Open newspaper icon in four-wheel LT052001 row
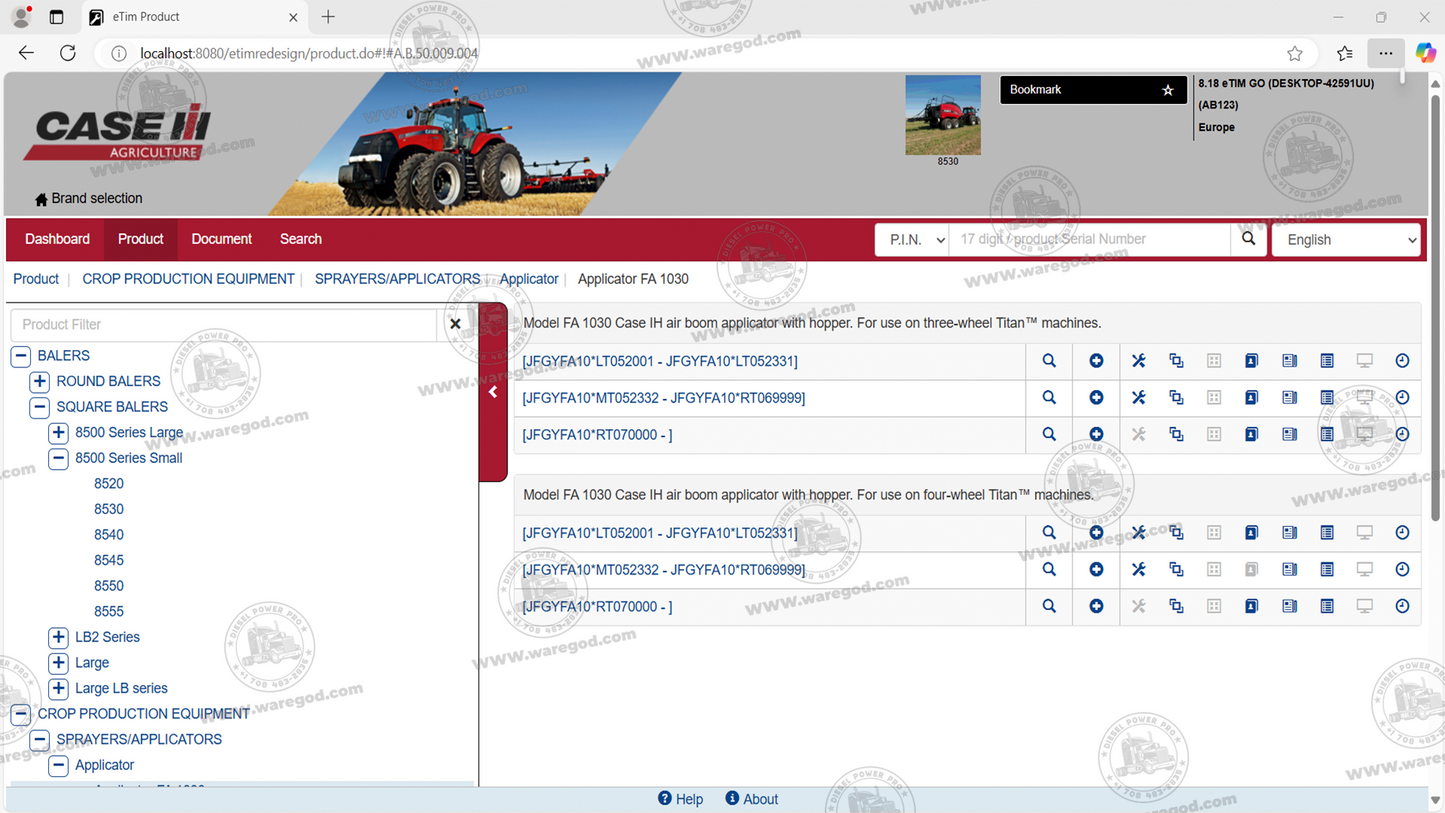The image size is (1445, 813). [1289, 533]
